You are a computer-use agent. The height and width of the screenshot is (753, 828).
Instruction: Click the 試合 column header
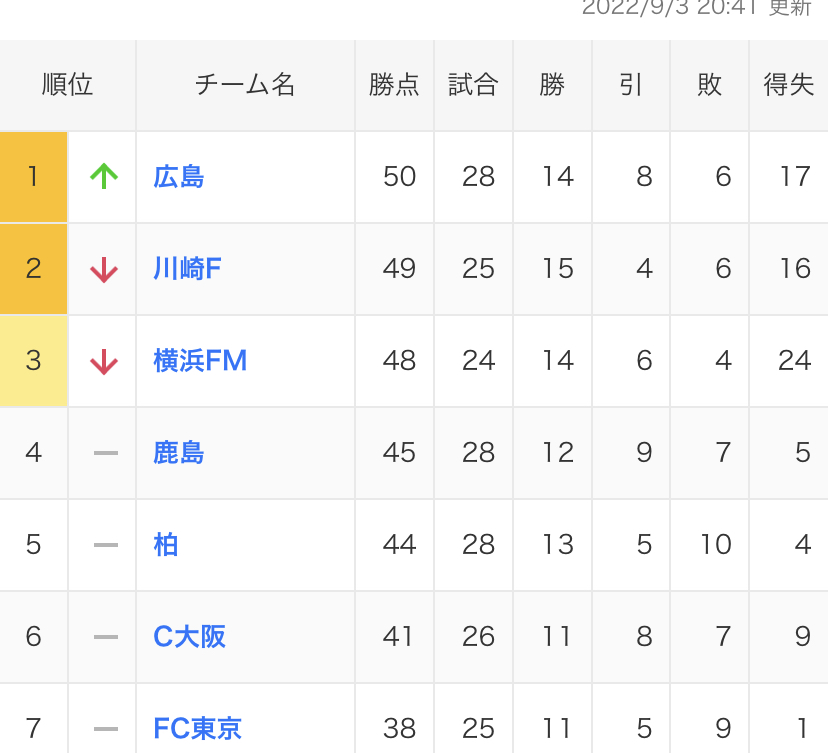pyautogui.click(x=473, y=85)
